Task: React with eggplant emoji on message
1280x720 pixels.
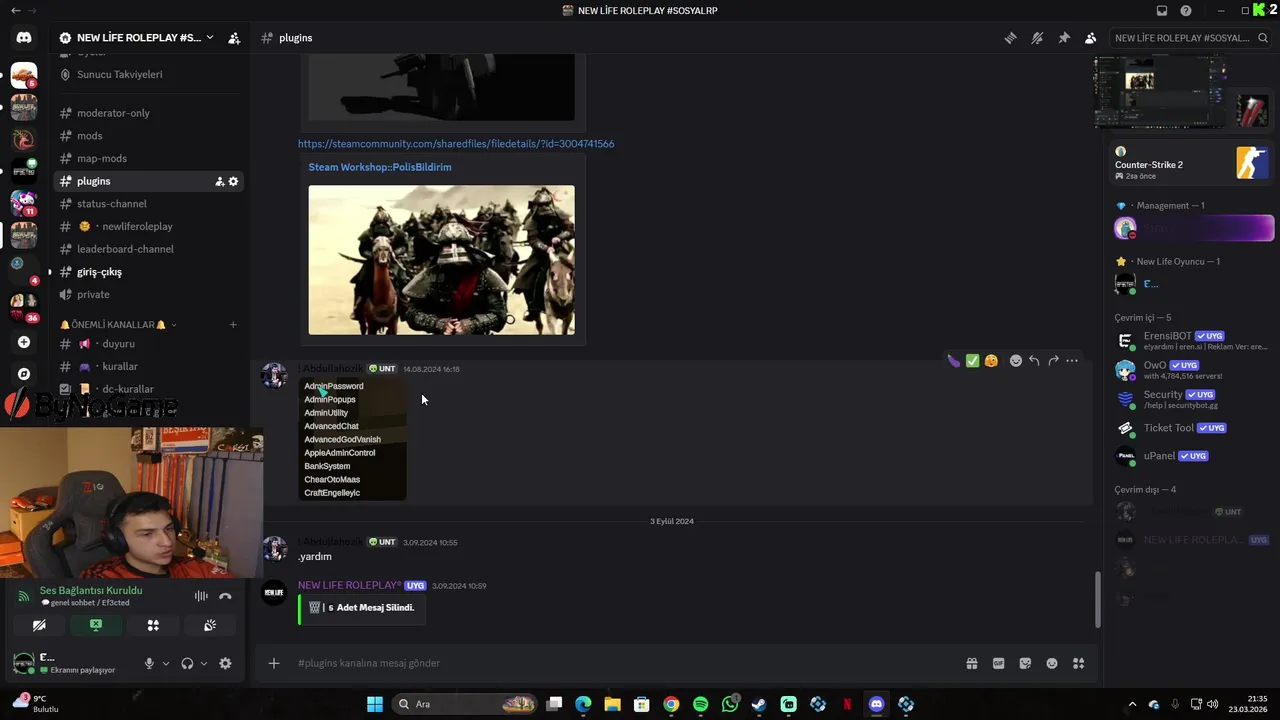Action: click(954, 361)
